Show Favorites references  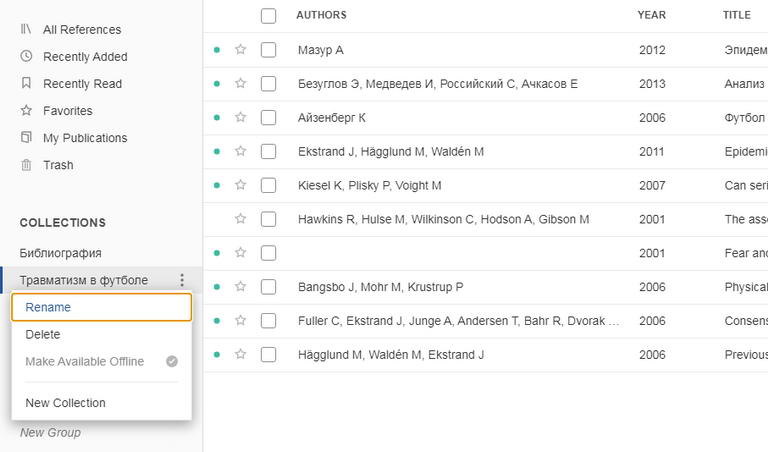(x=68, y=111)
